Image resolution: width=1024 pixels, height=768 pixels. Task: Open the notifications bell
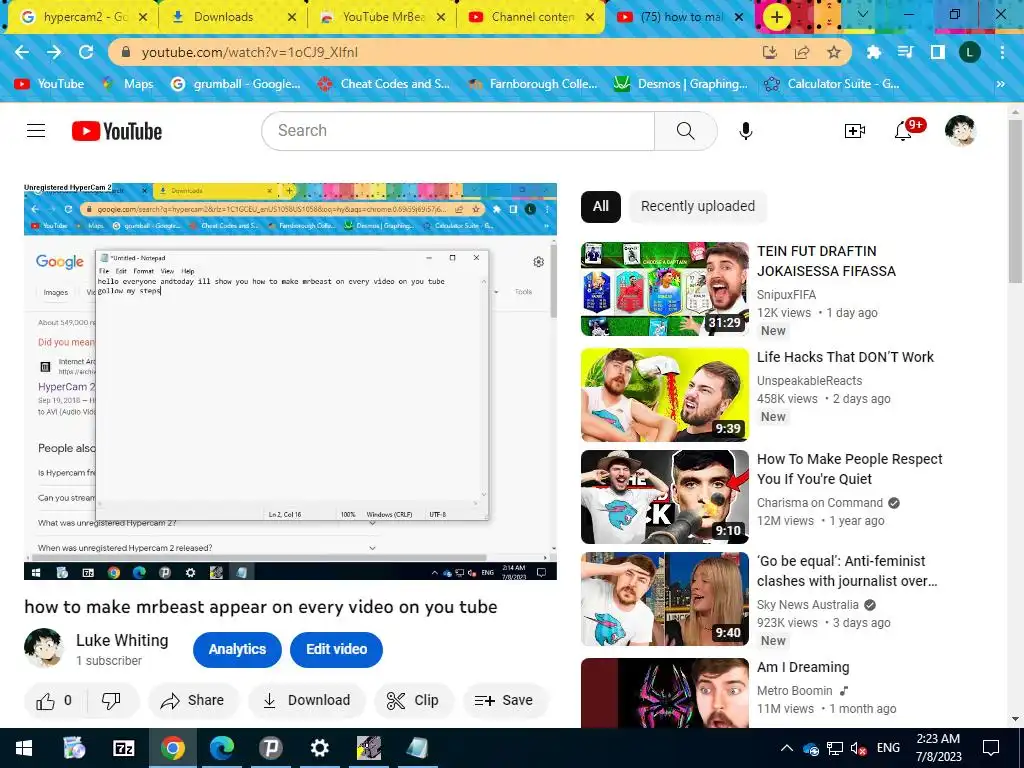[x=903, y=131]
